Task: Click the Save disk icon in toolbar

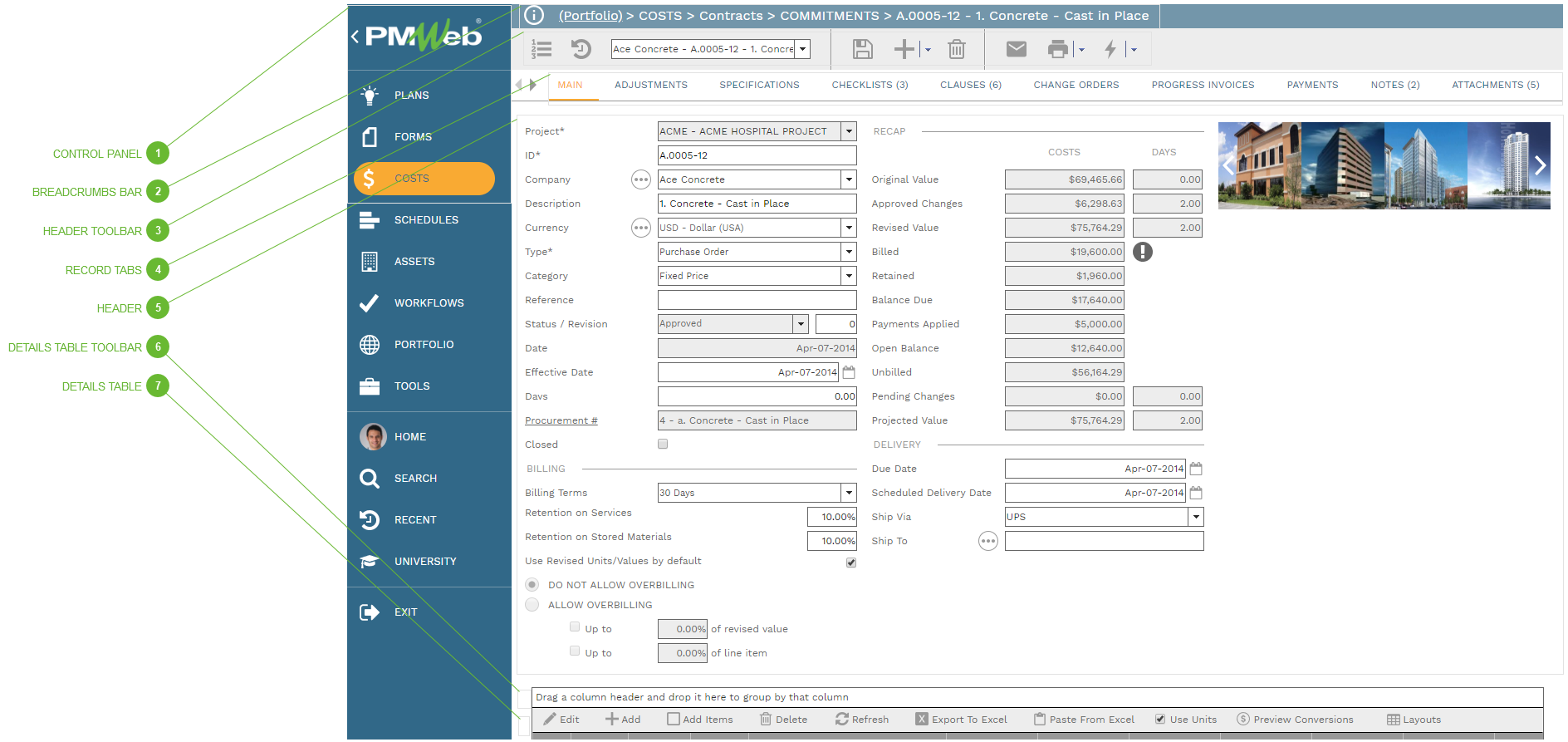Action: pos(862,49)
